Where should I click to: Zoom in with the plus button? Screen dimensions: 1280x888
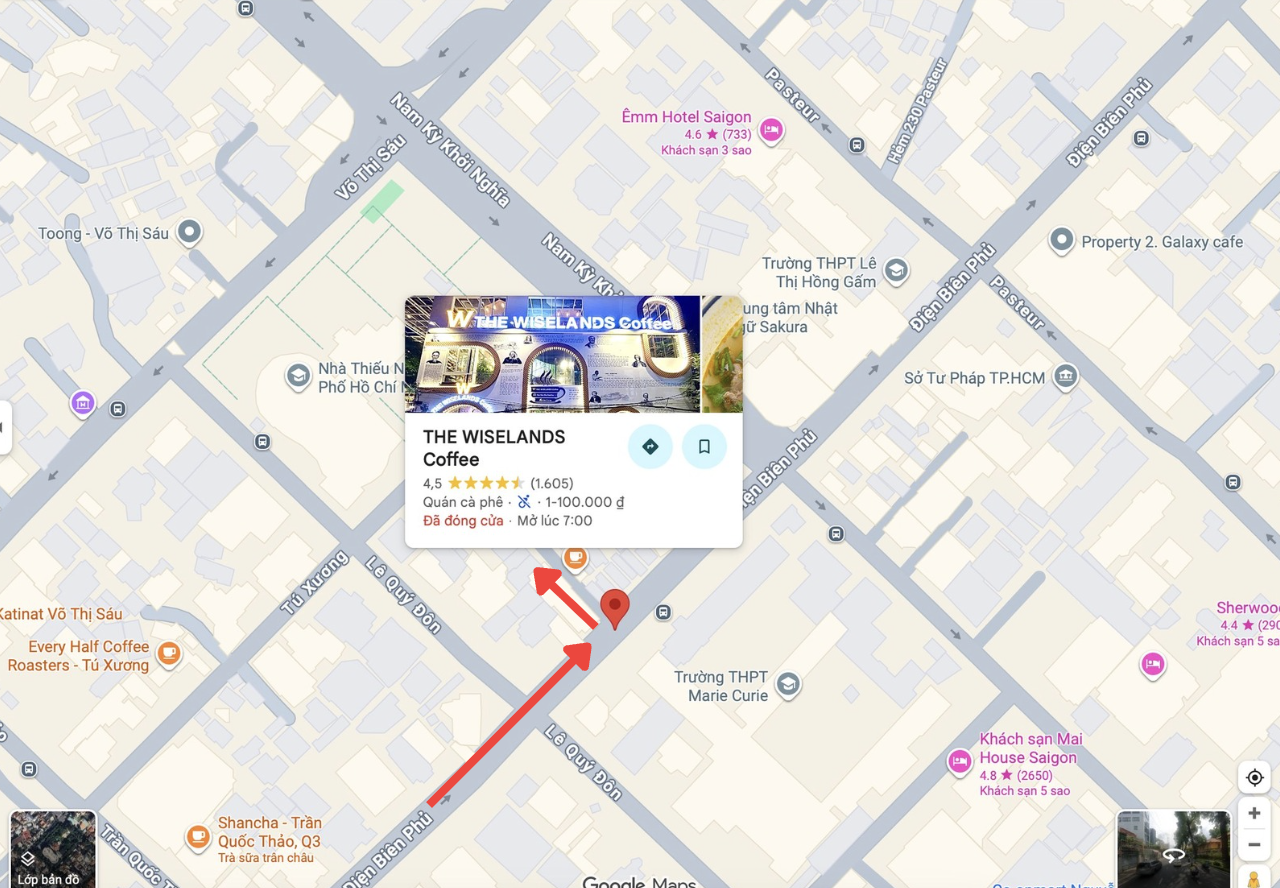point(1254,813)
